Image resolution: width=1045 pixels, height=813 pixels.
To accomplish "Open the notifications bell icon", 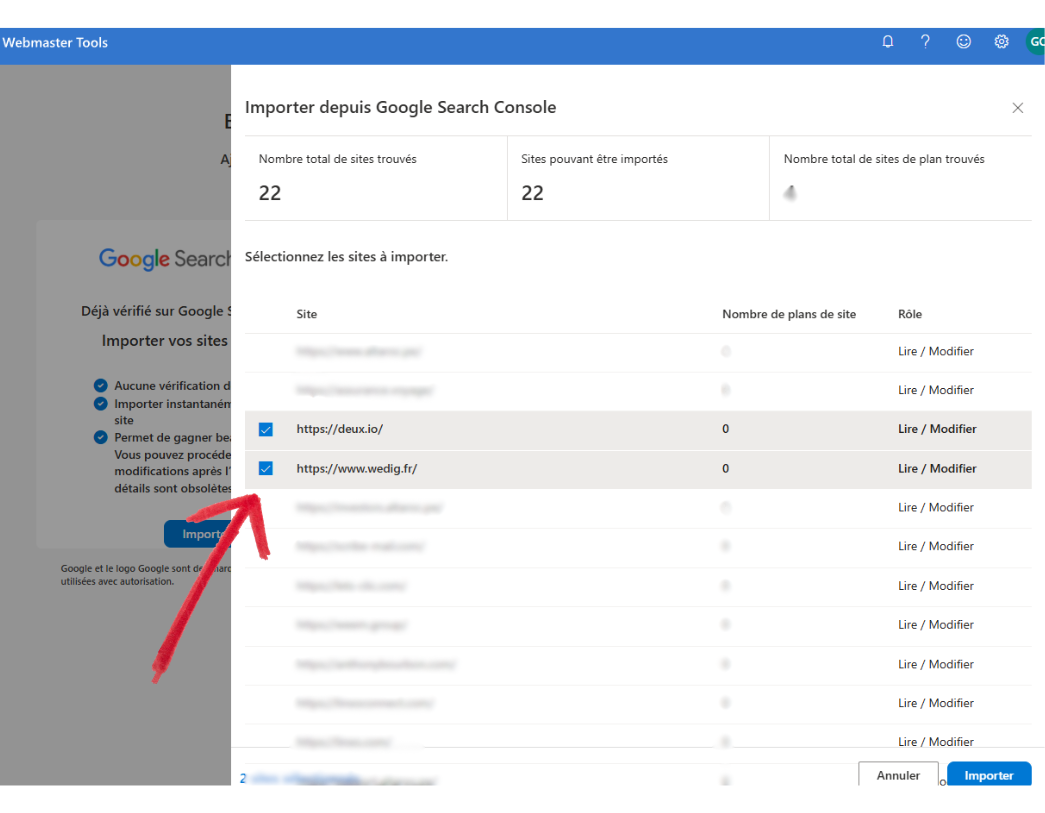I will coord(887,42).
